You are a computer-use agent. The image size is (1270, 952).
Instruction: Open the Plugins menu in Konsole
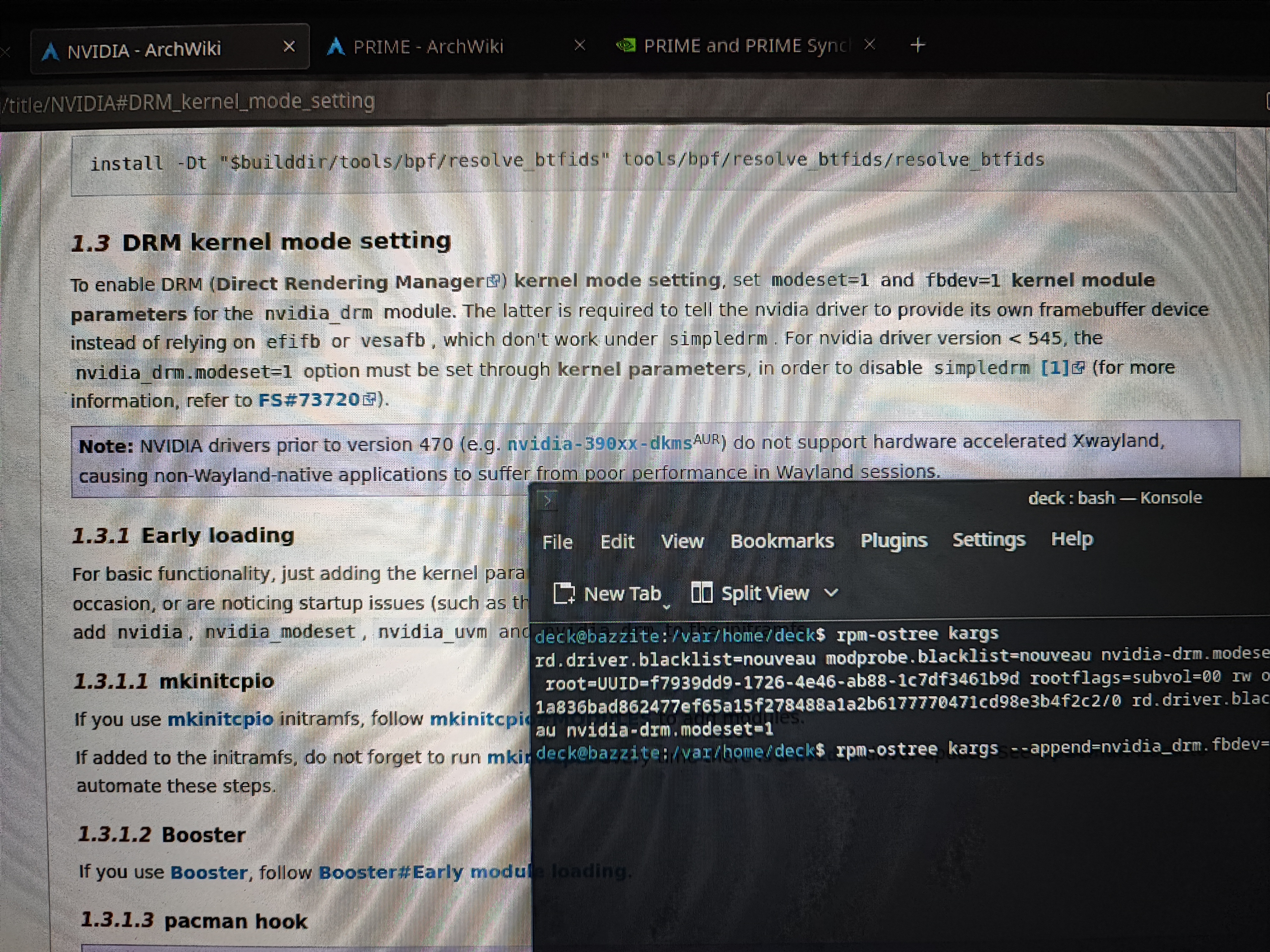(893, 540)
